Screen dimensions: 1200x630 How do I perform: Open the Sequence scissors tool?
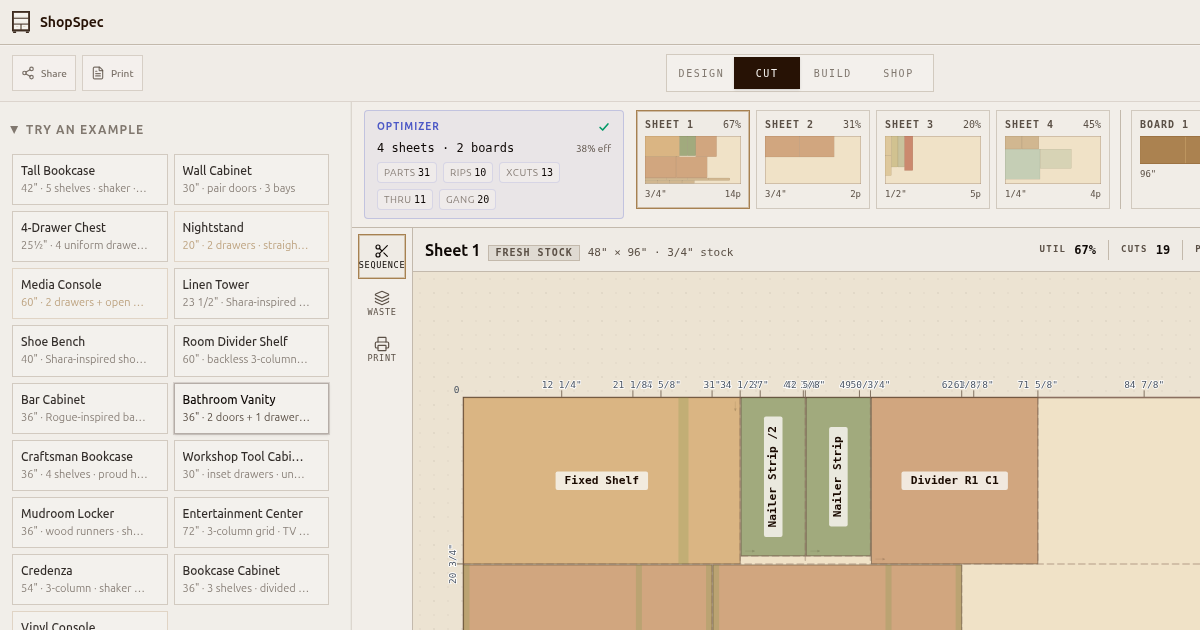pyautogui.click(x=382, y=257)
